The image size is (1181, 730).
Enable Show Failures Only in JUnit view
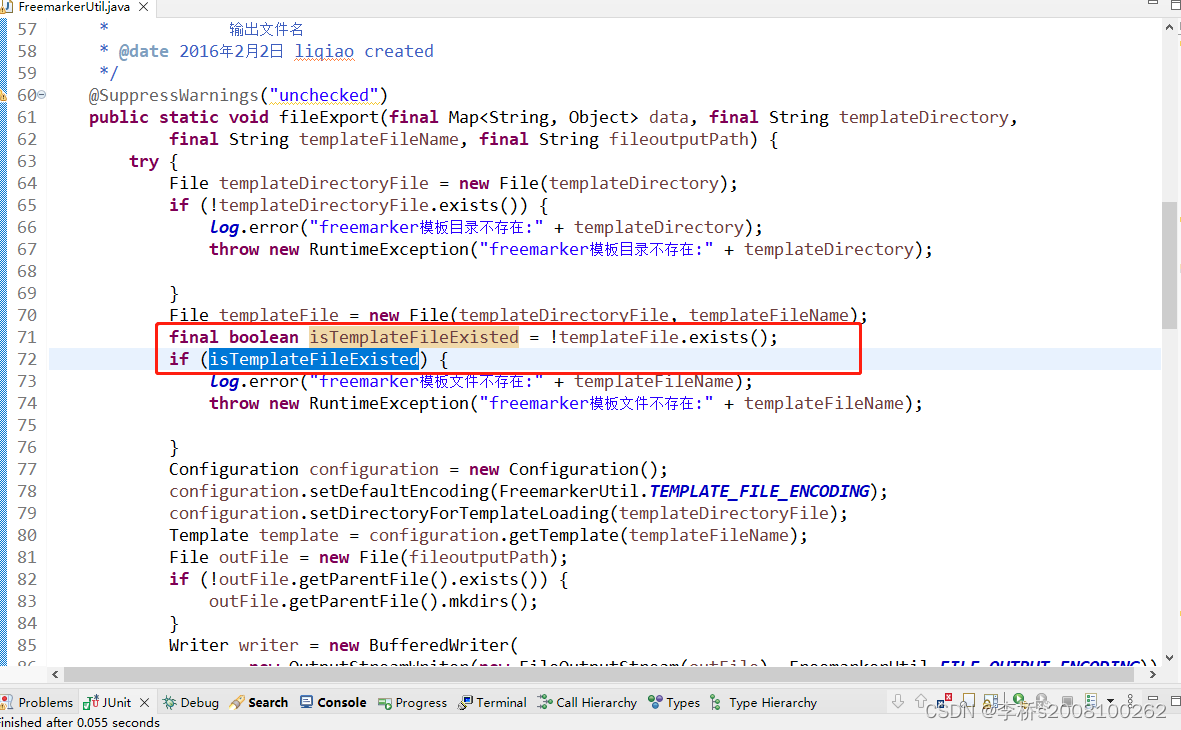[x=945, y=700]
